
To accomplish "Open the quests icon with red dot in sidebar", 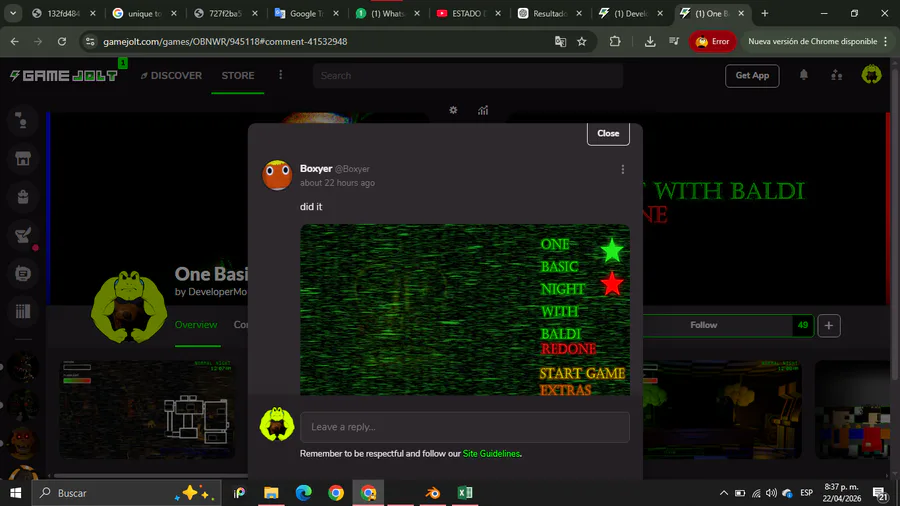I will (x=23, y=235).
